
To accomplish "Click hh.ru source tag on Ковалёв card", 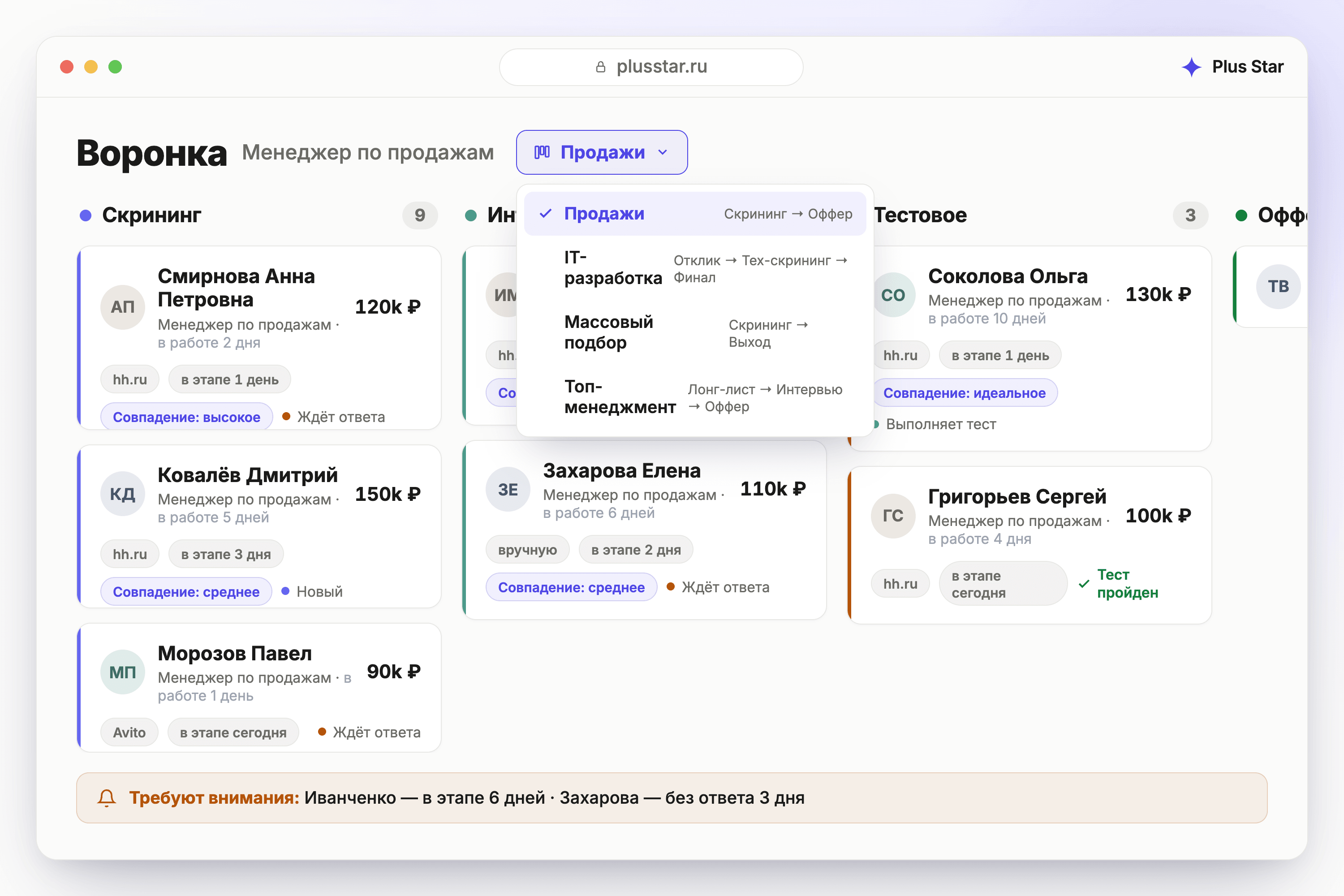I will (130, 554).
